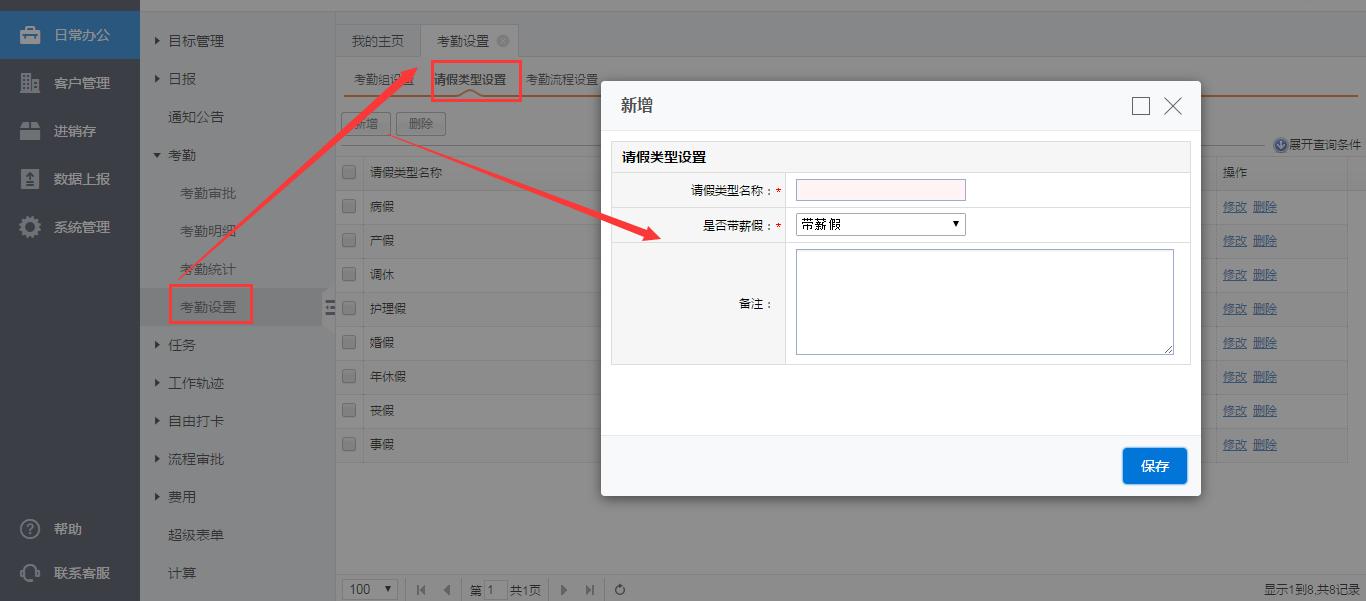Image resolution: width=1366 pixels, height=601 pixels.
Task: Switch to the 我的主页 tab
Action: click(x=378, y=41)
